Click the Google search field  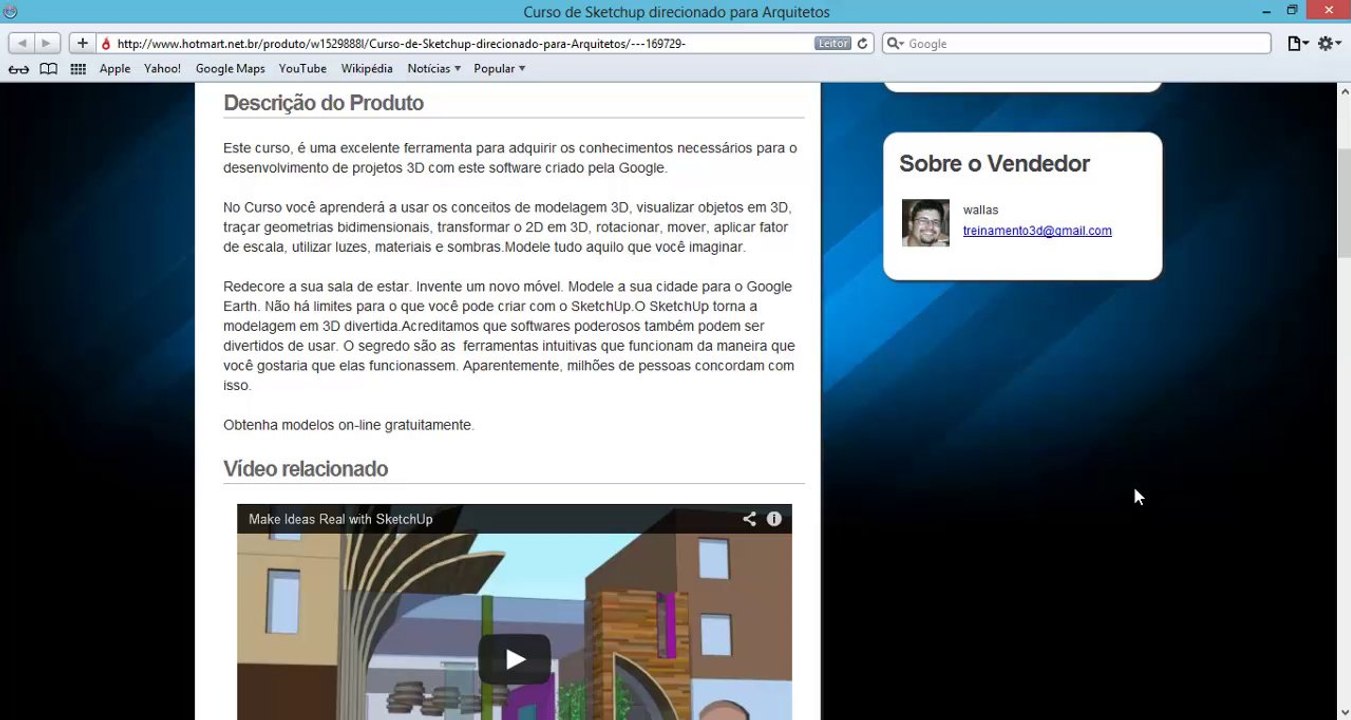point(1076,44)
